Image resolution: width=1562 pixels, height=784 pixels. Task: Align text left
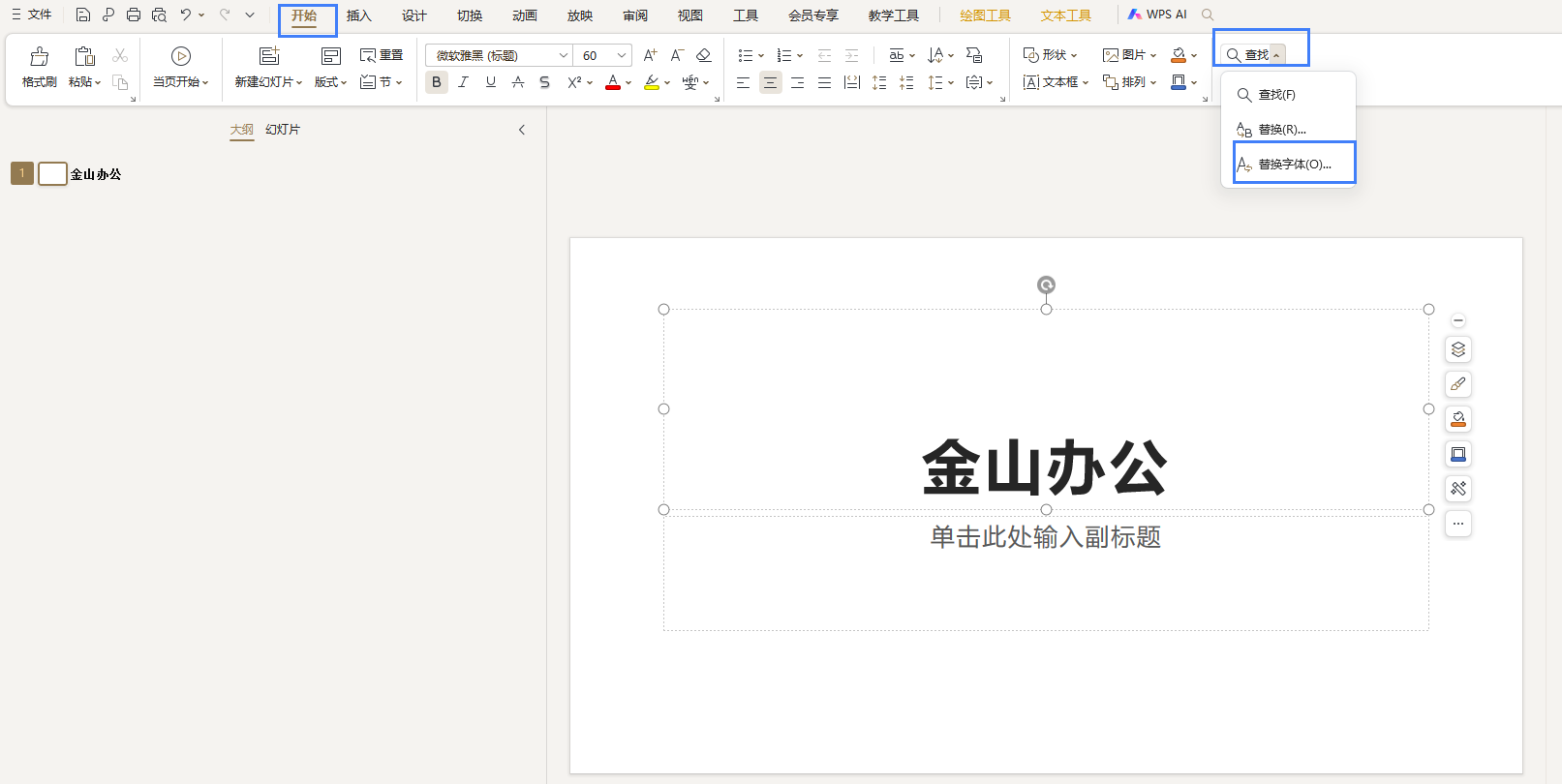click(743, 82)
